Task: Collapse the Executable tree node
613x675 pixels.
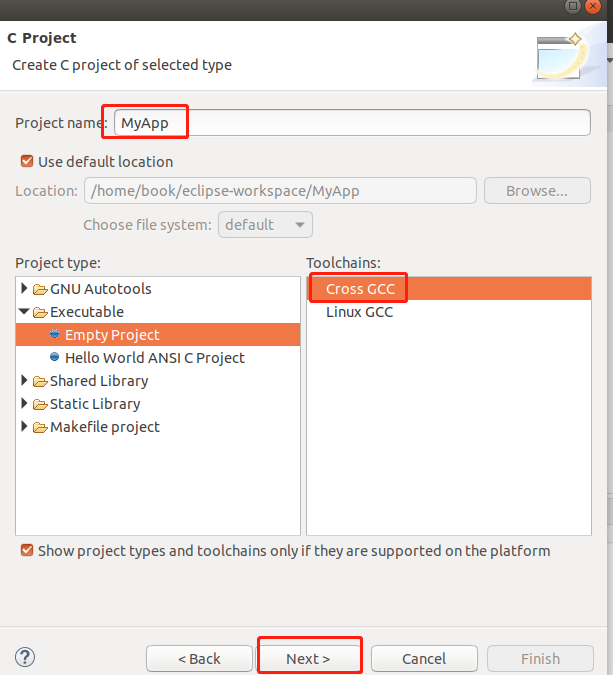Action: coord(24,311)
